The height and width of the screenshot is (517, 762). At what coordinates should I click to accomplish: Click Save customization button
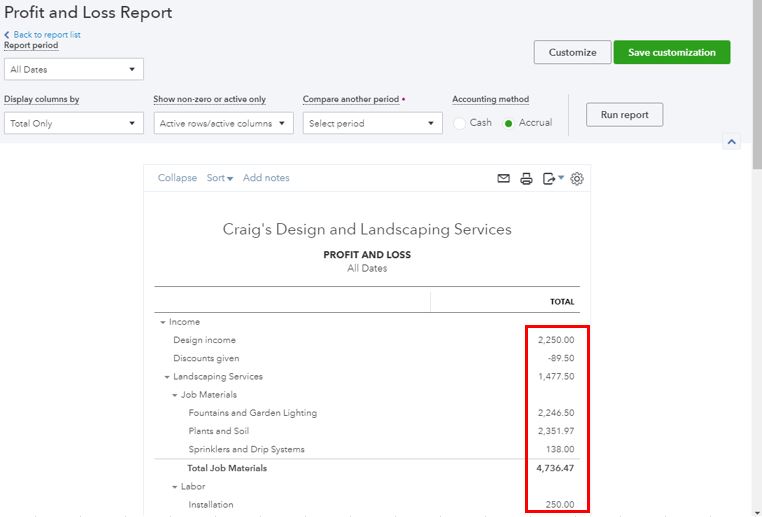pyautogui.click(x=672, y=52)
